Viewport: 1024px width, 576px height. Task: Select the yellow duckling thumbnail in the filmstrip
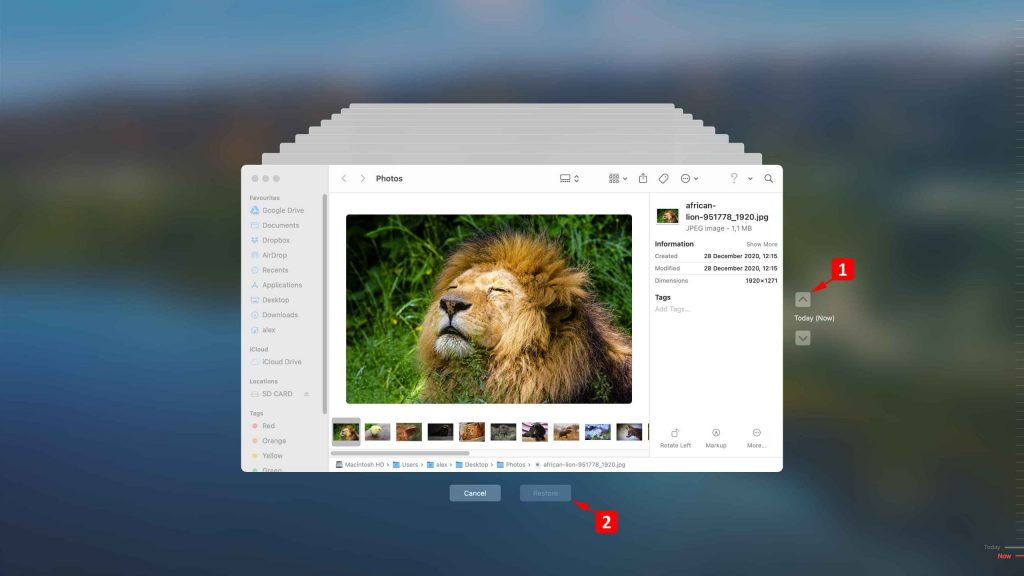(x=377, y=432)
